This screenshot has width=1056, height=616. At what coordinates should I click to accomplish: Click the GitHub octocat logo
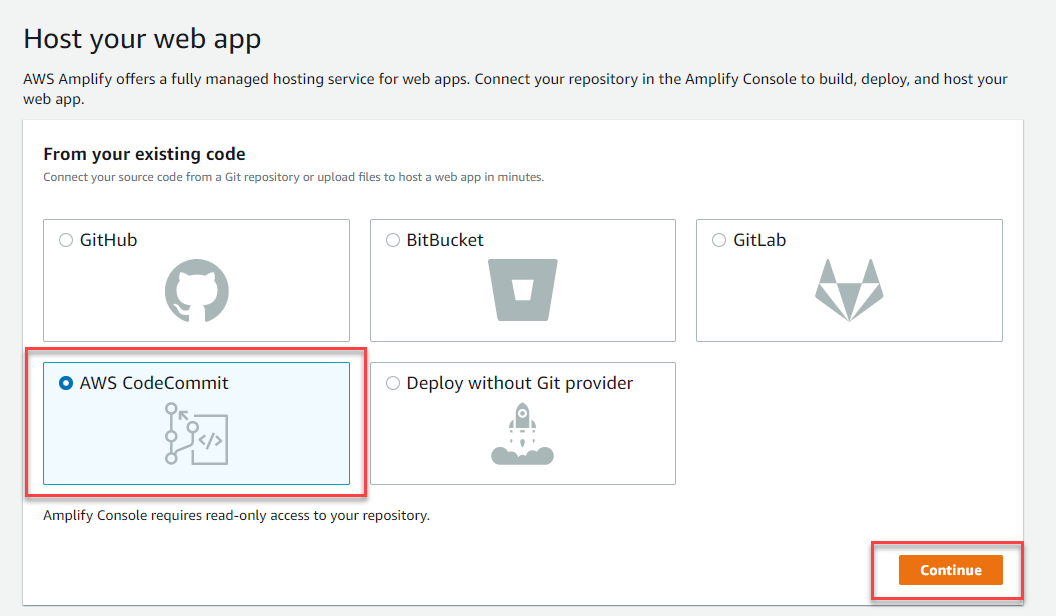196,290
